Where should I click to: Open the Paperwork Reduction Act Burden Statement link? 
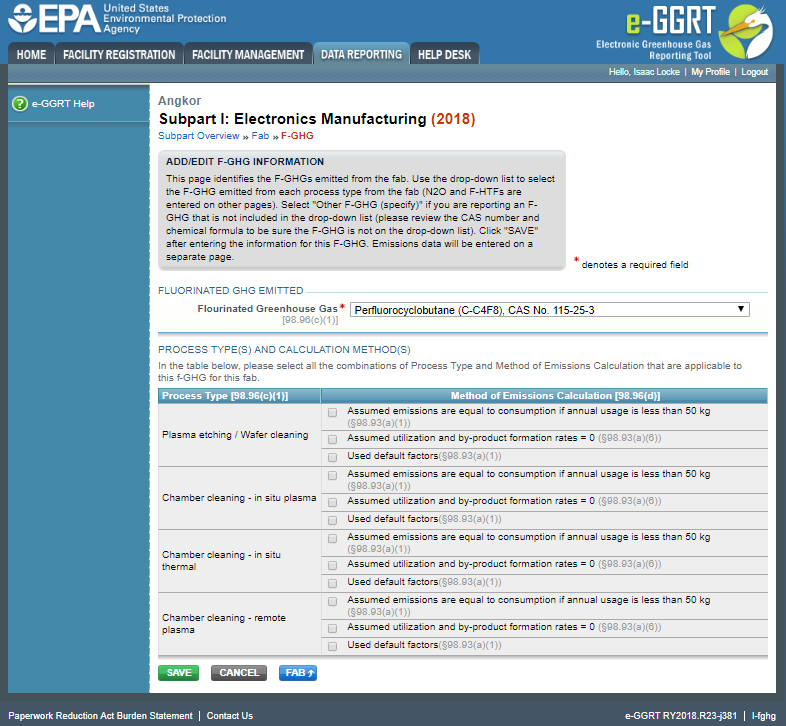coord(100,716)
